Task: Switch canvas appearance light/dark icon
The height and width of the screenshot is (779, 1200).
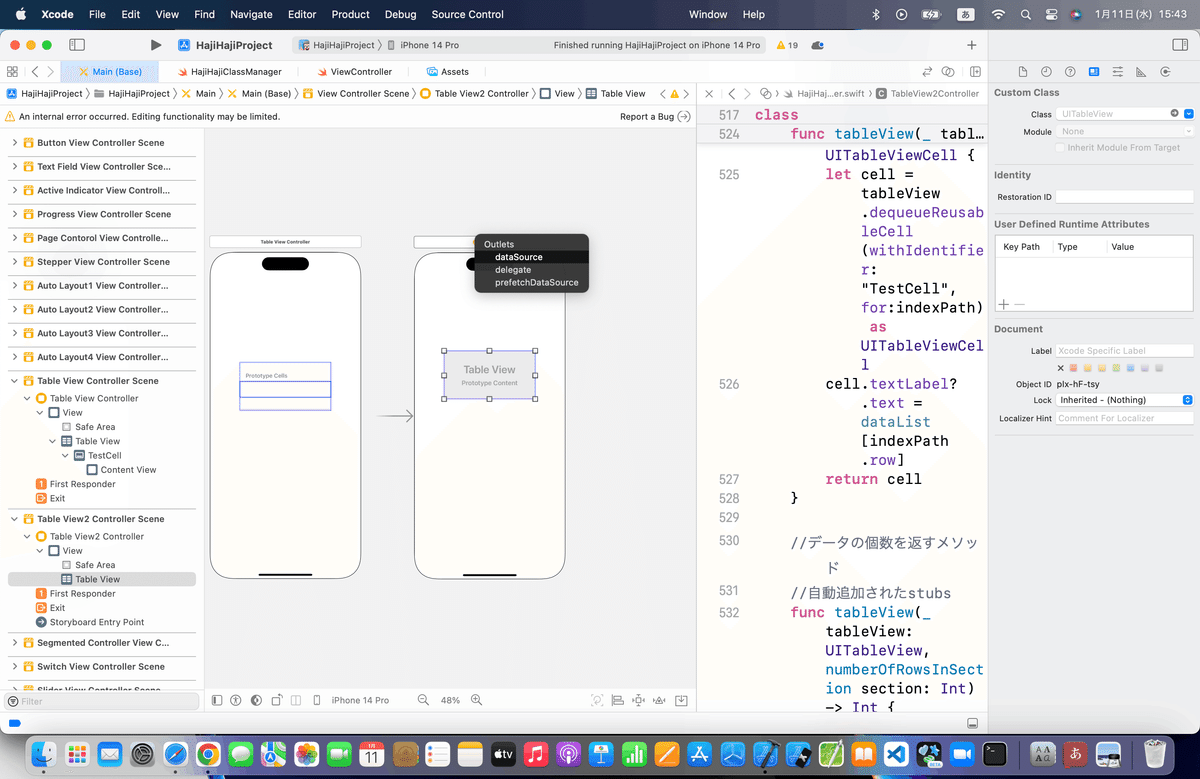Action: click(x=256, y=701)
